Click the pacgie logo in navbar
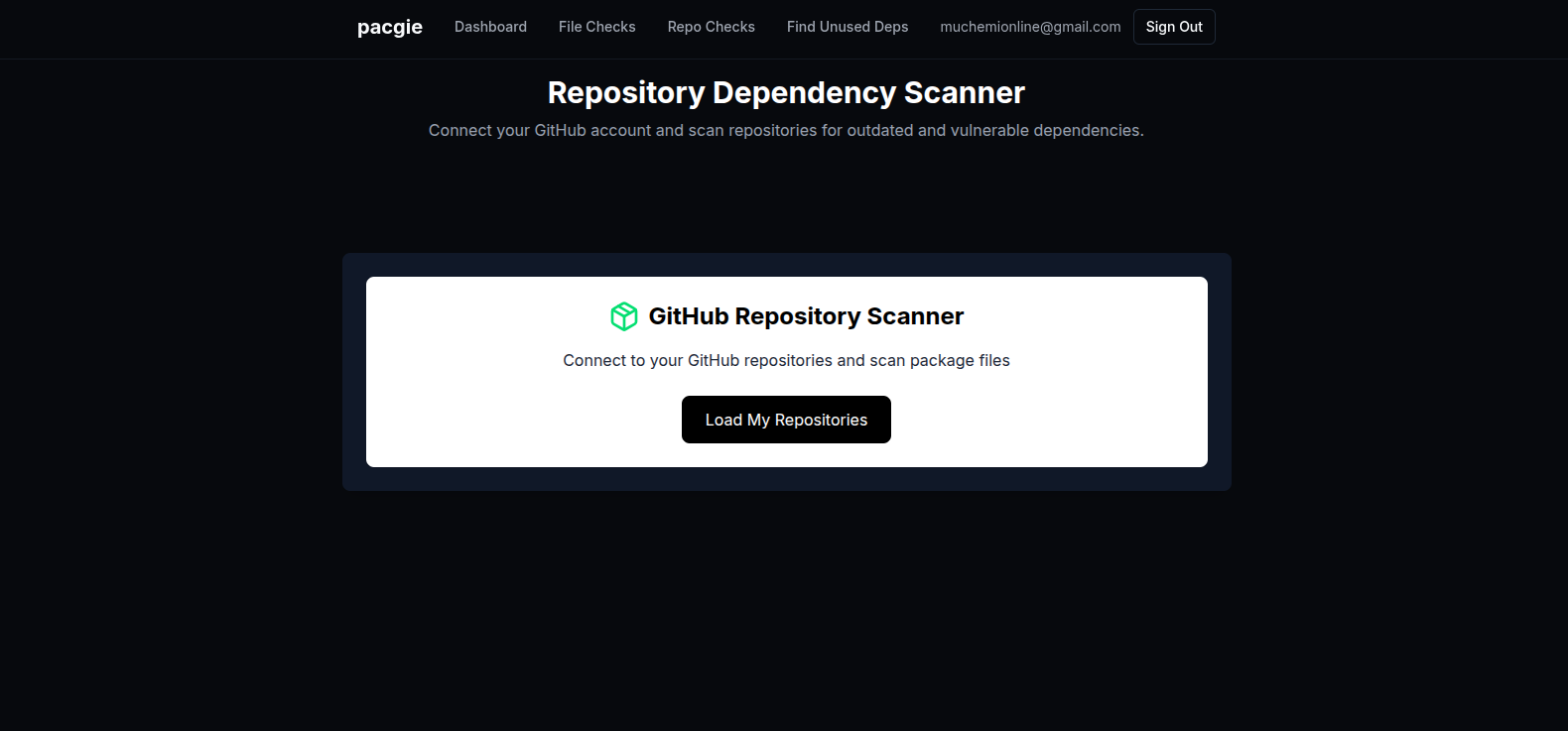This screenshot has height=731, width=1568. coord(389,27)
